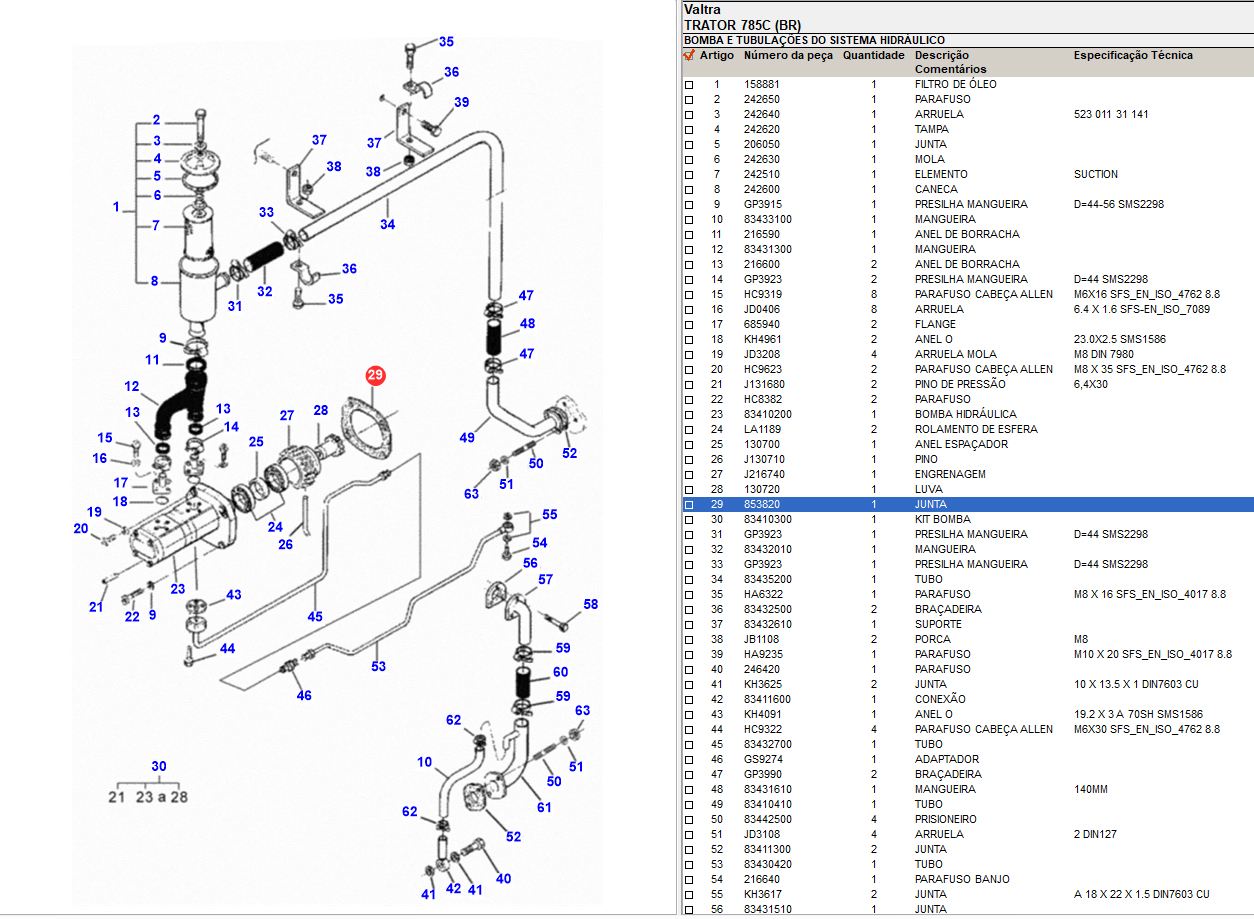1254x919 pixels.
Task: Check the box for FILTRO DE ÓLEO row
Action: [688, 85]
